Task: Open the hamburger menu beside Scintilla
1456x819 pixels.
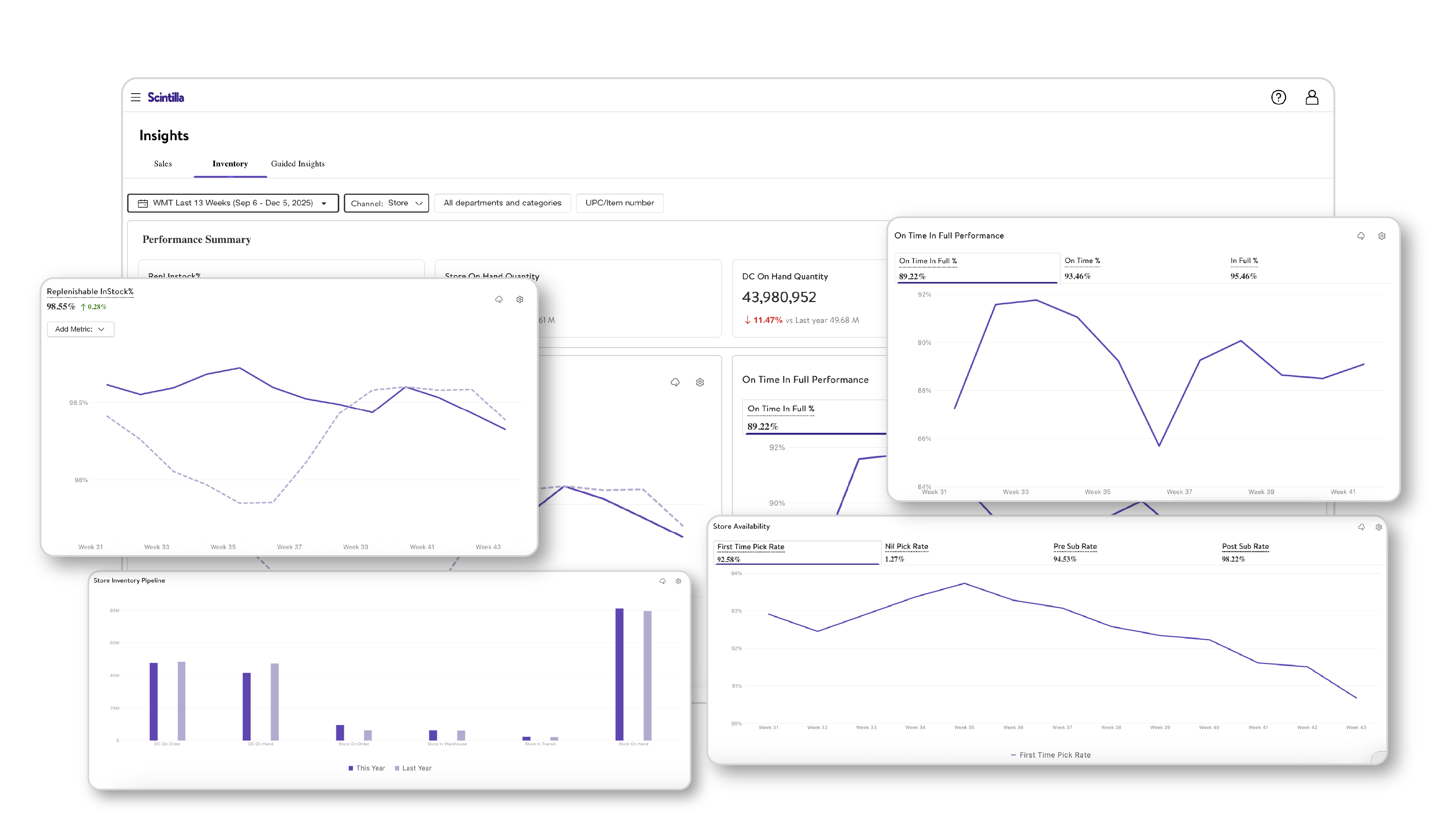Action: (x=136, y=97)
